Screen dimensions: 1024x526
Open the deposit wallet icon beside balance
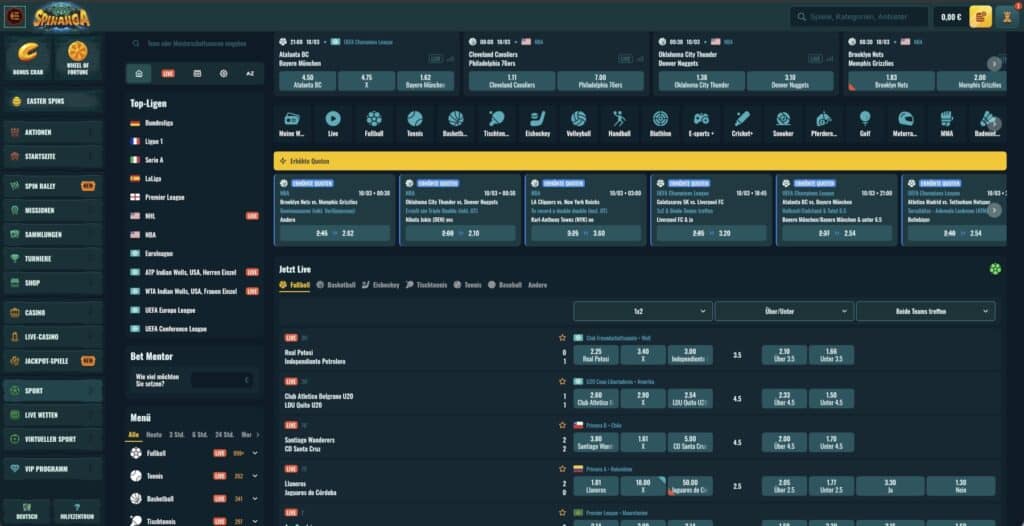tap(980, 17)
